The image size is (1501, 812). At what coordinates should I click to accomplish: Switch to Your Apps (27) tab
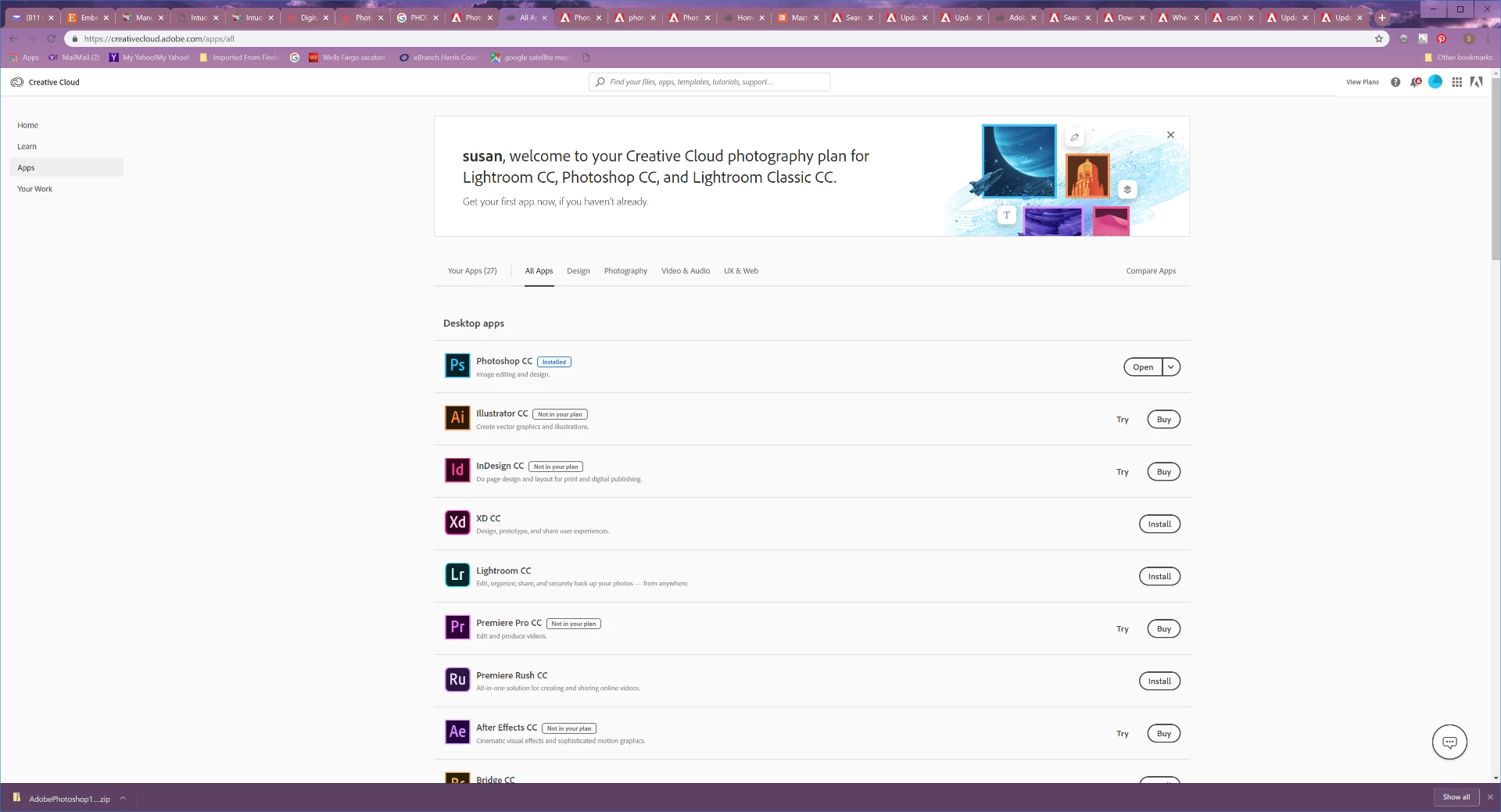click(472, 271)
